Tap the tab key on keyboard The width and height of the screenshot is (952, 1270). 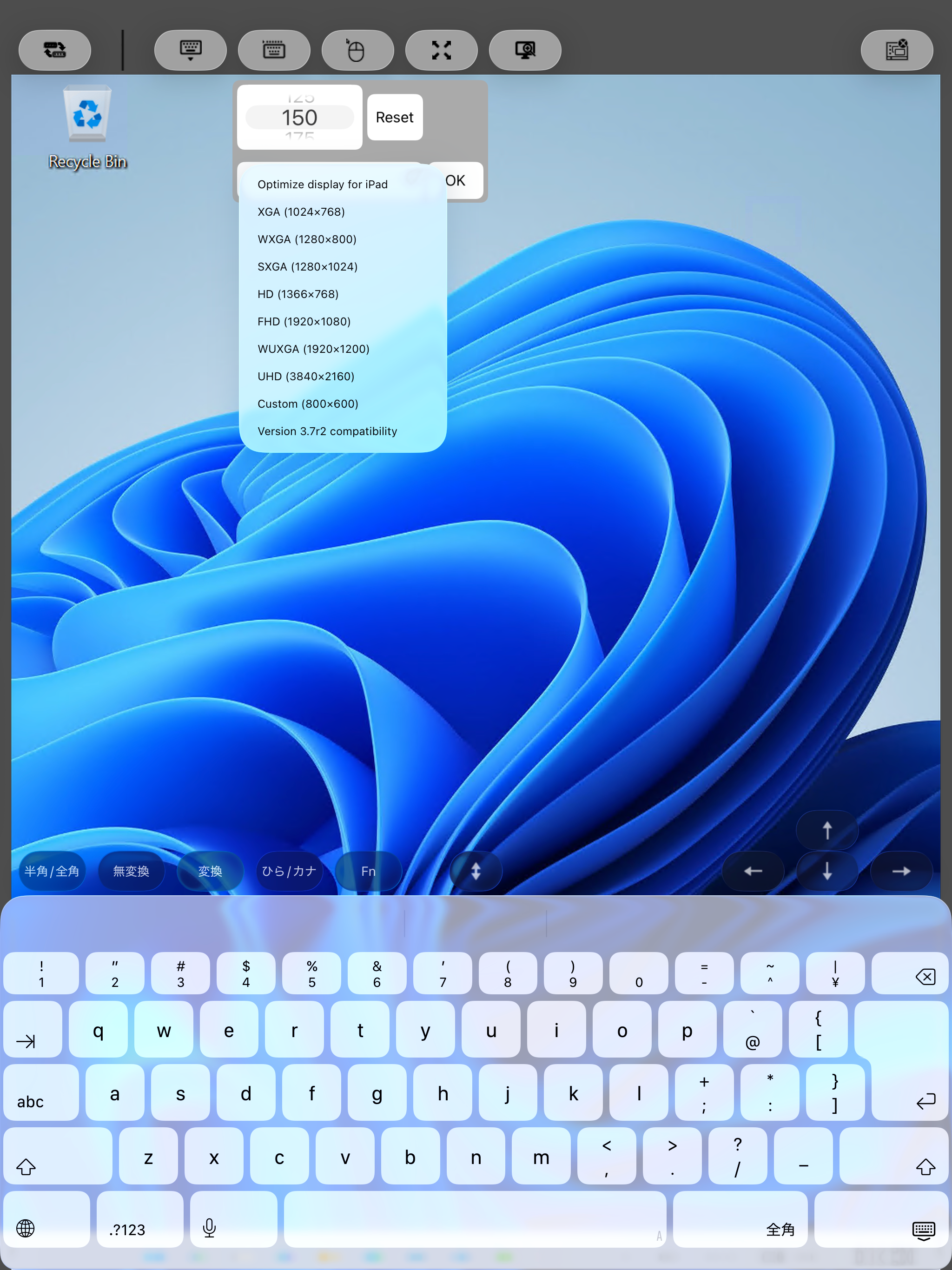(33, 1030)
